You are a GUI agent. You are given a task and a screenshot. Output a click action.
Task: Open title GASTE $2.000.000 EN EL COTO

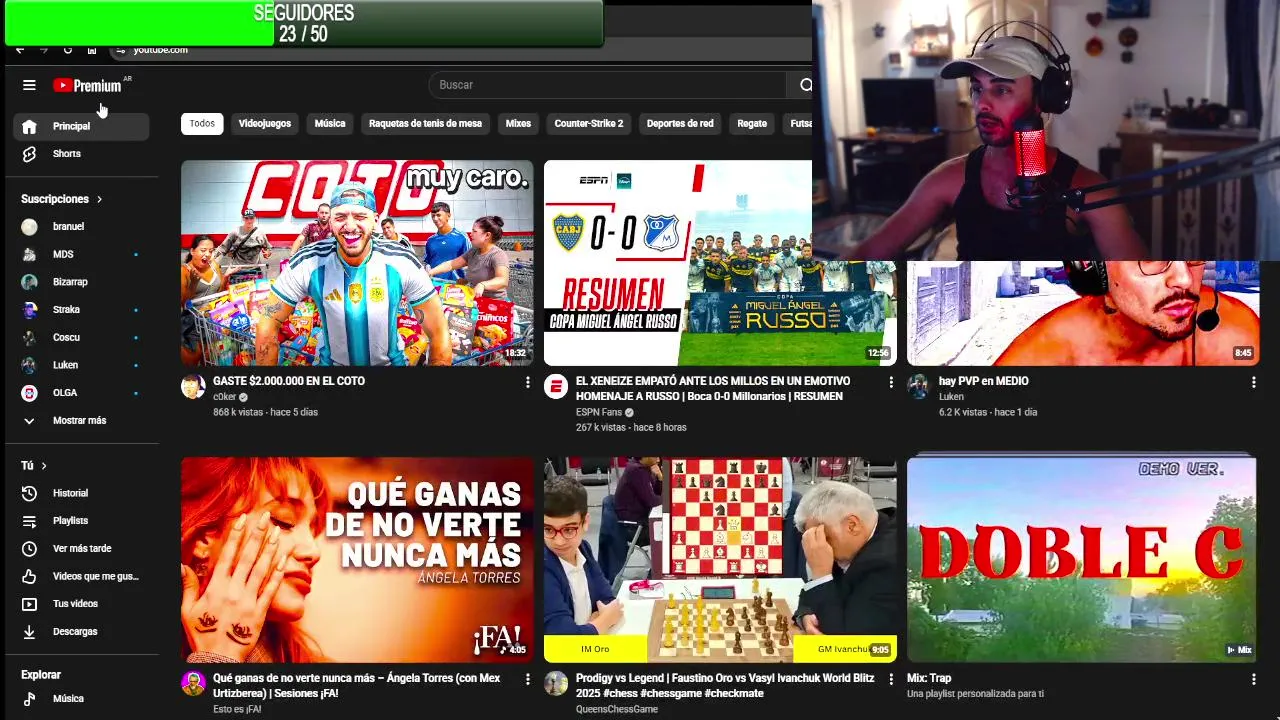click(x=289, y=381)
